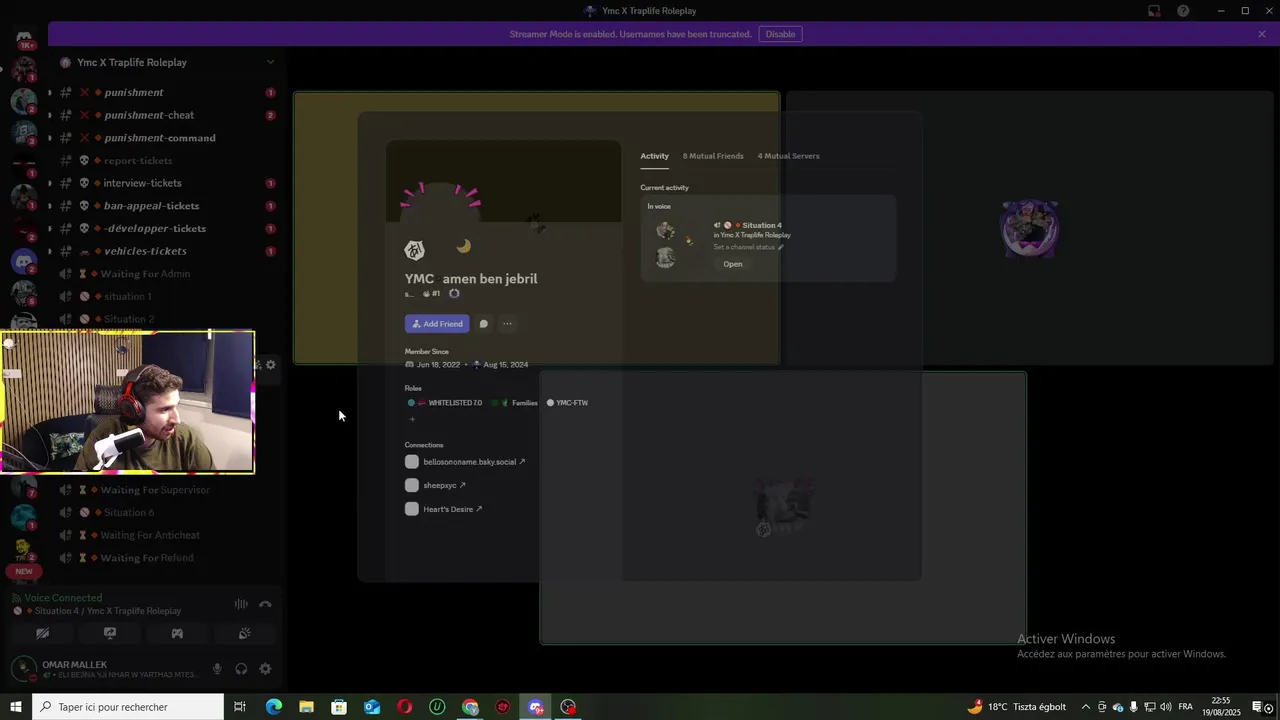Edit channel status pencil icon

click(781, 247)
